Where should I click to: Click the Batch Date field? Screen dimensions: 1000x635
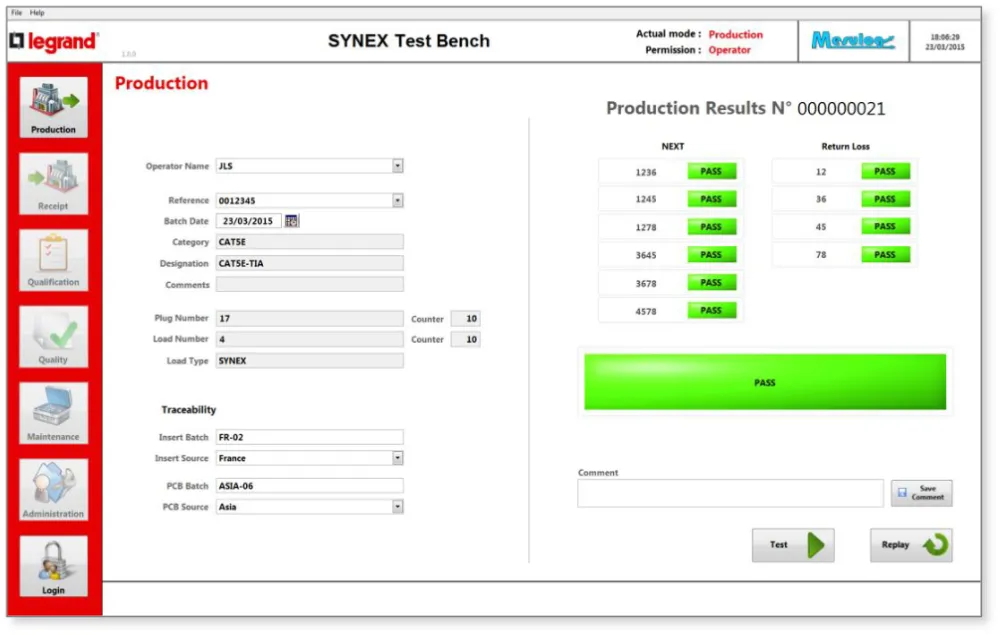pyautogui.click(x=249, y=221)
